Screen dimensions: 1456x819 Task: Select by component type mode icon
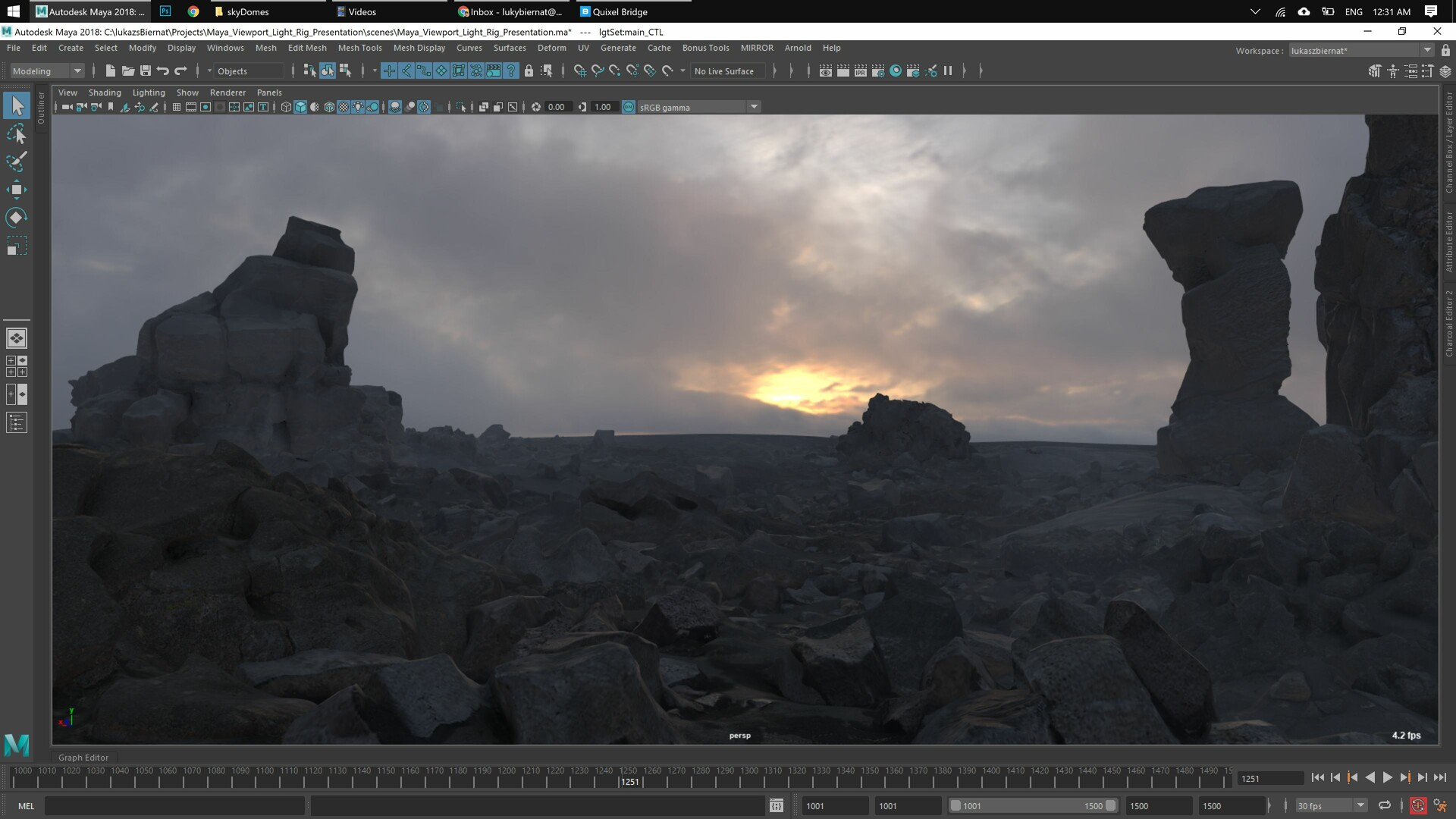pyautogui.click(x=346, y=71)
